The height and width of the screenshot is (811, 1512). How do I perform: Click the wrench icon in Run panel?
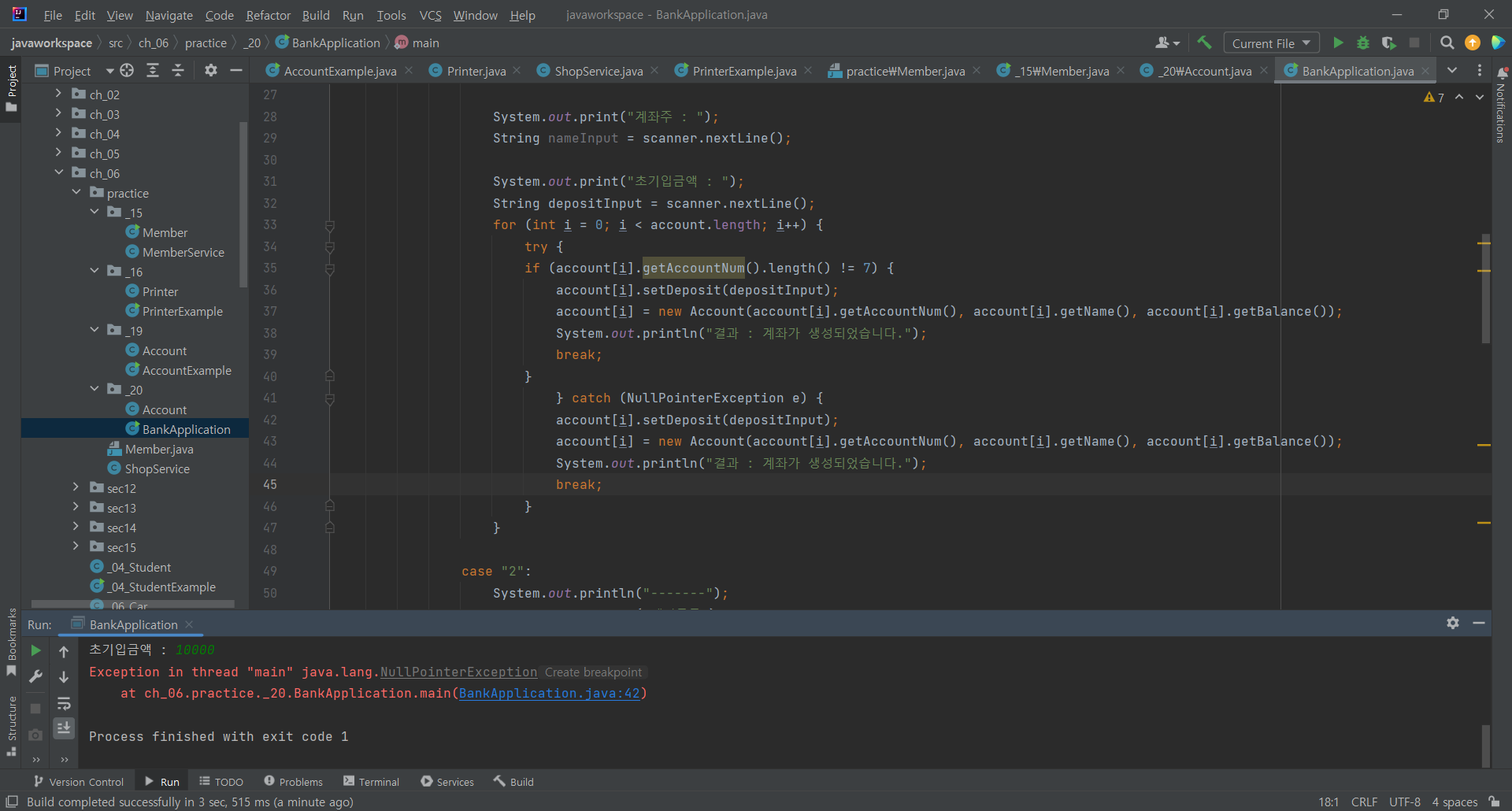(x=35, y=676)
